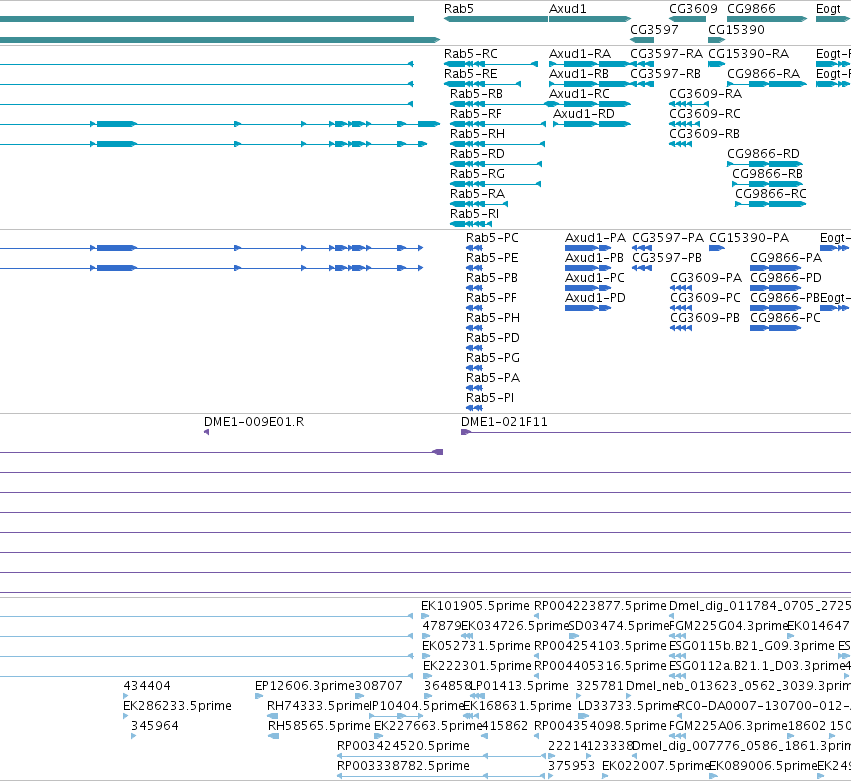
Task: Select EST label RP003338782.5prime
Action: coord(403,766)
